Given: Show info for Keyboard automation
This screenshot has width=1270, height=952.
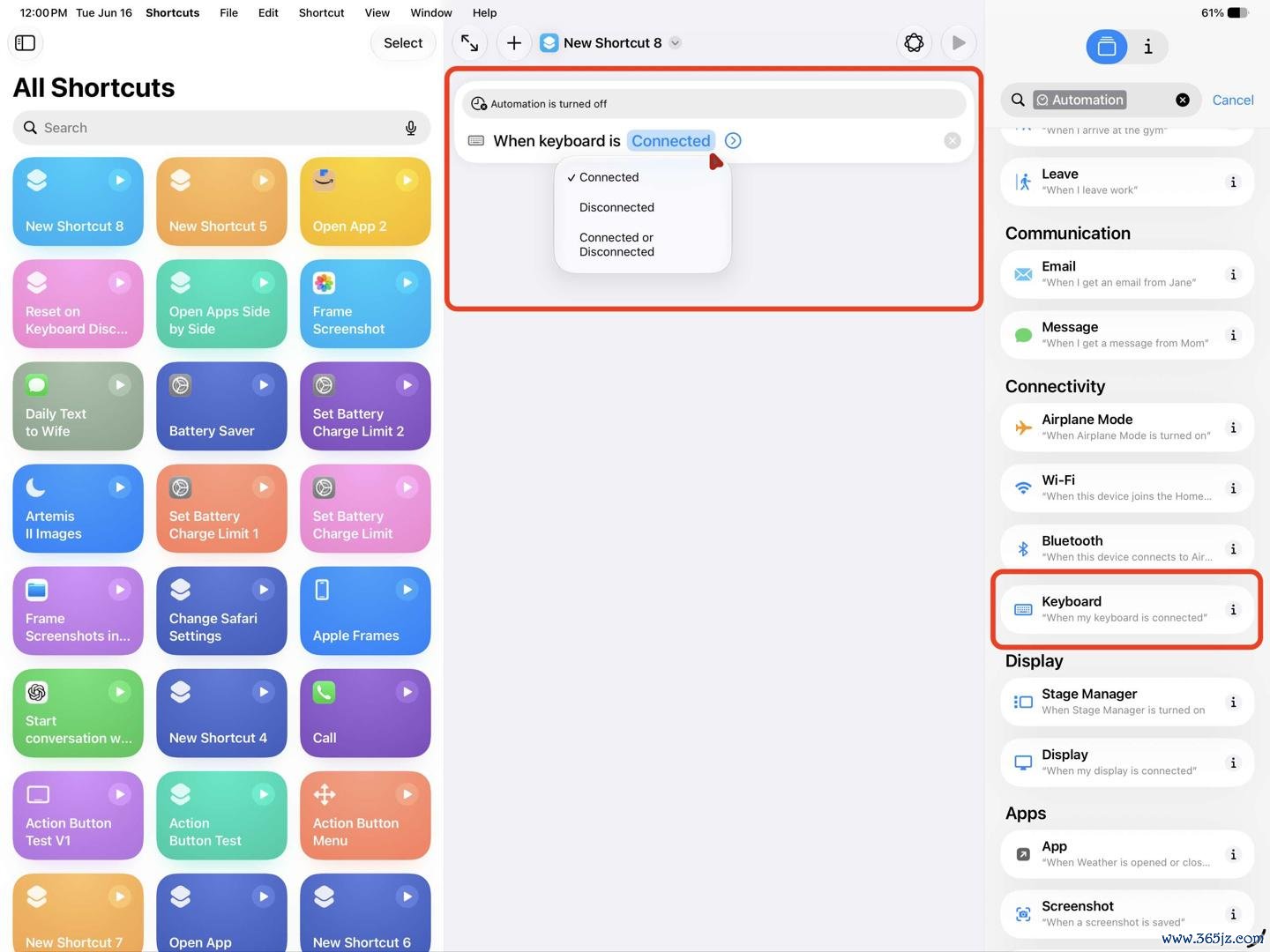Looking at the screenshot, I should (1233, 609).
